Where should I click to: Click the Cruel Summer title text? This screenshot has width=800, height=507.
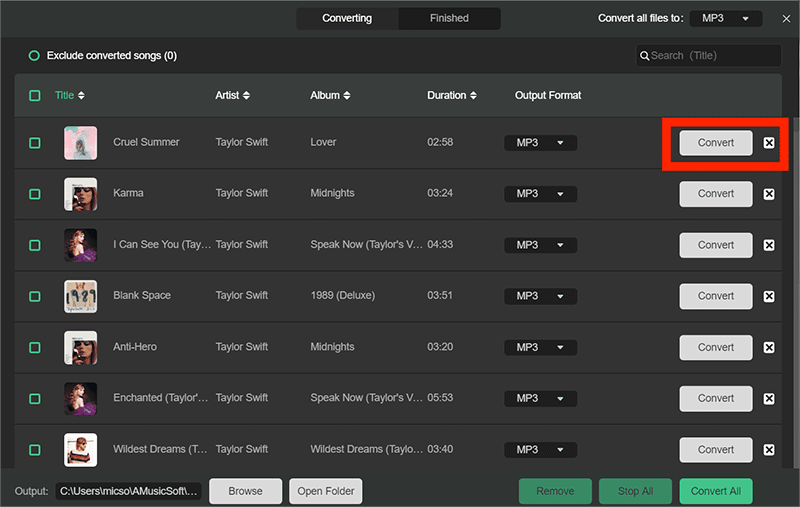(146, 142)
